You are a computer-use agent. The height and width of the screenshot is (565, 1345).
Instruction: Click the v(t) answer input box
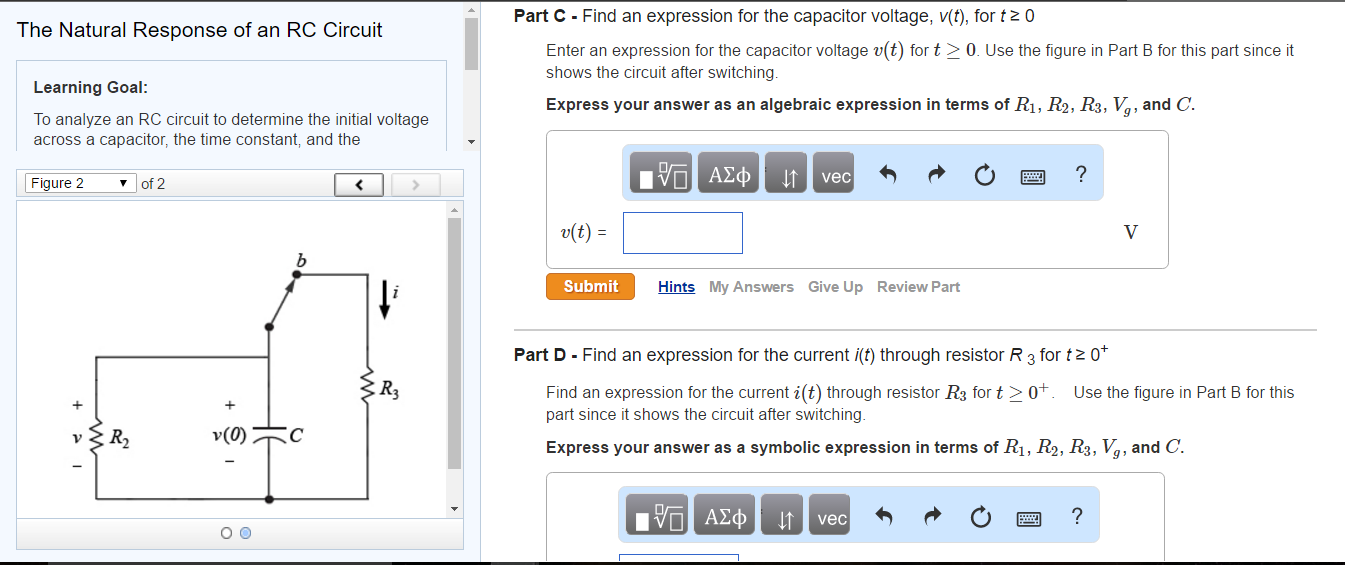(x=683, y=233)
